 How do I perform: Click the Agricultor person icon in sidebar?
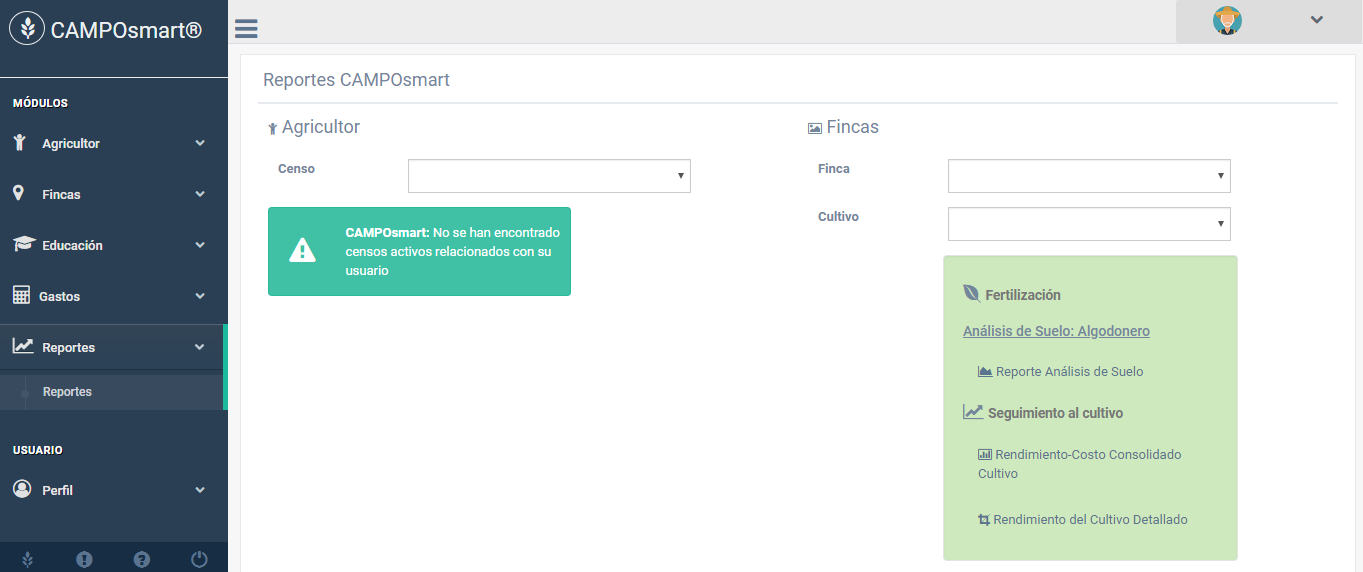coord(20,142)
